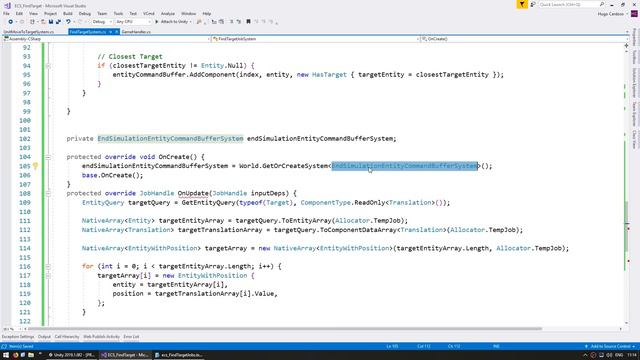Click the bookmark toggle toolbar icon
The image size is (640, 360).
(248, 22)
